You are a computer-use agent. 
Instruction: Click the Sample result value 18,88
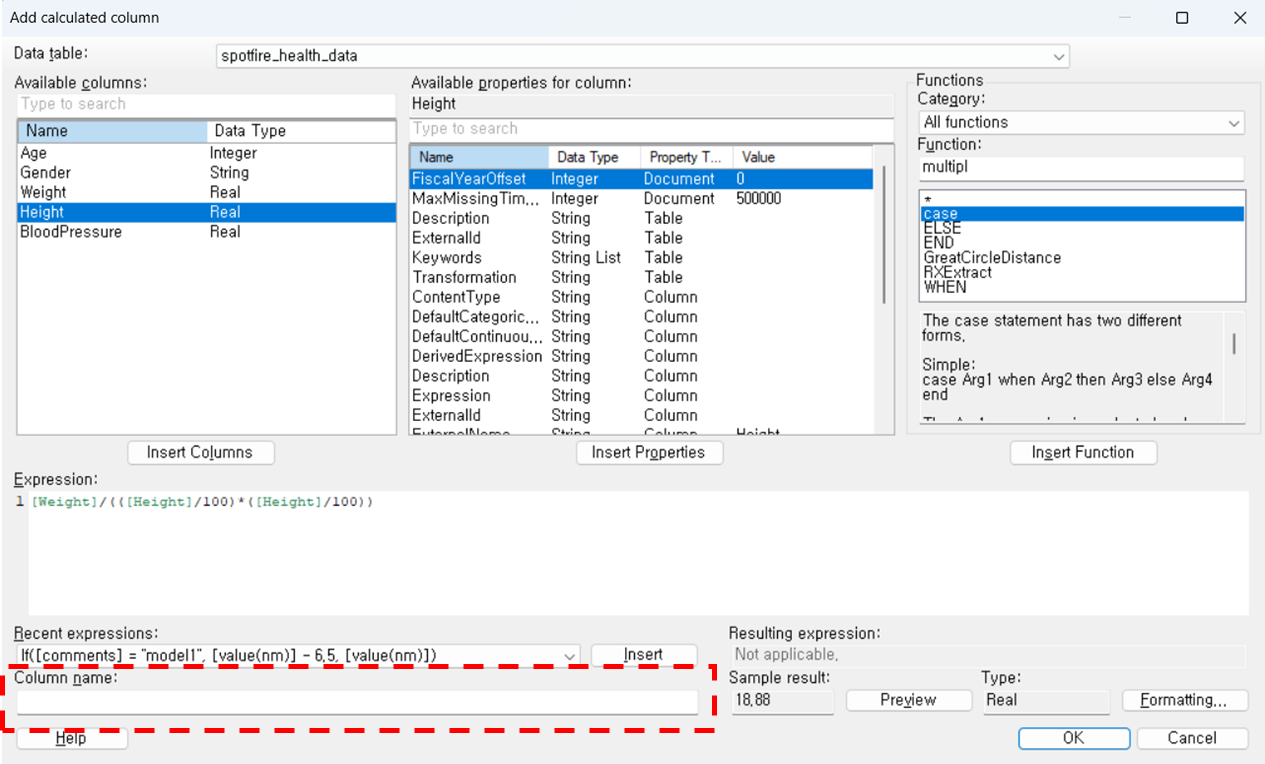[781, 701]
